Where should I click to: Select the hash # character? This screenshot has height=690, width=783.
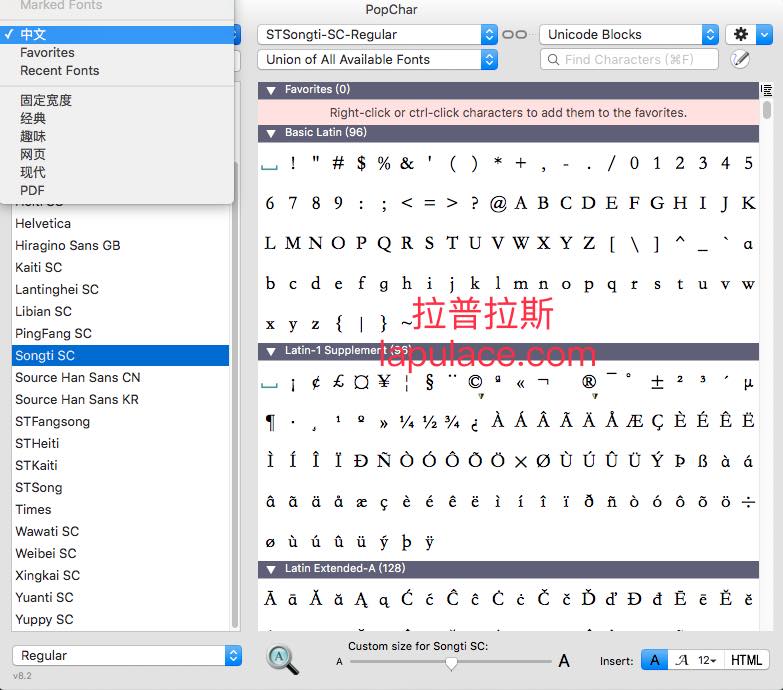point(338,163)
